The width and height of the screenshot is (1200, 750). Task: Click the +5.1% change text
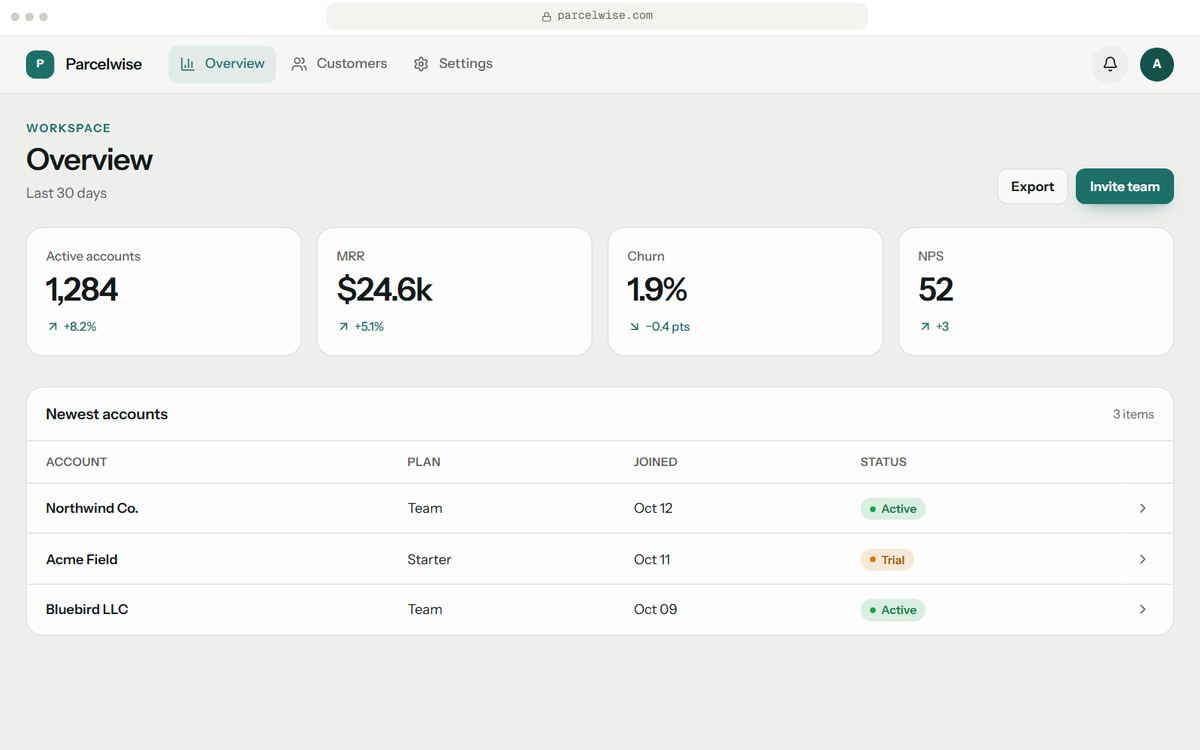coord(369,327)
